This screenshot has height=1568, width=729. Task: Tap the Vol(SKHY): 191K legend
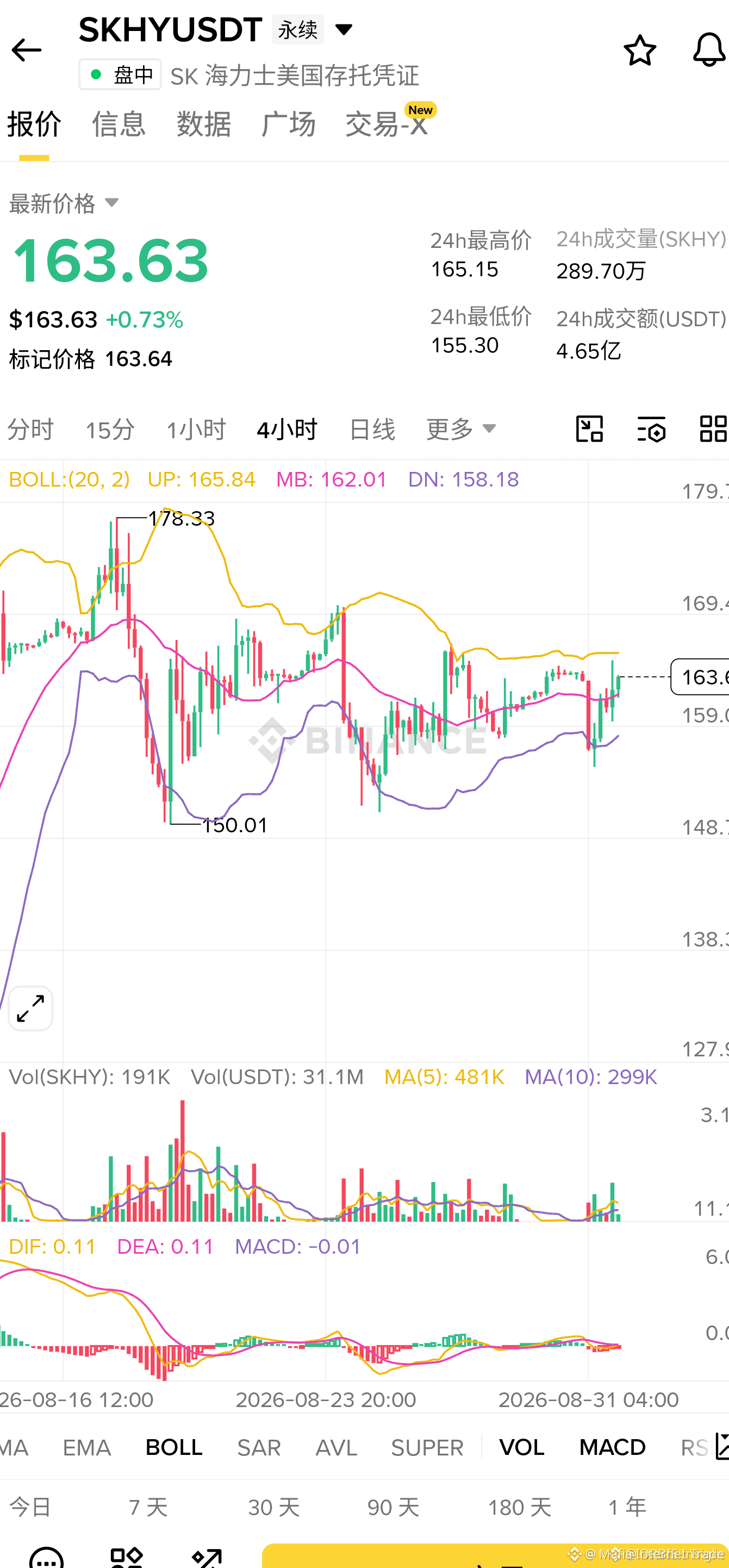90,1077
